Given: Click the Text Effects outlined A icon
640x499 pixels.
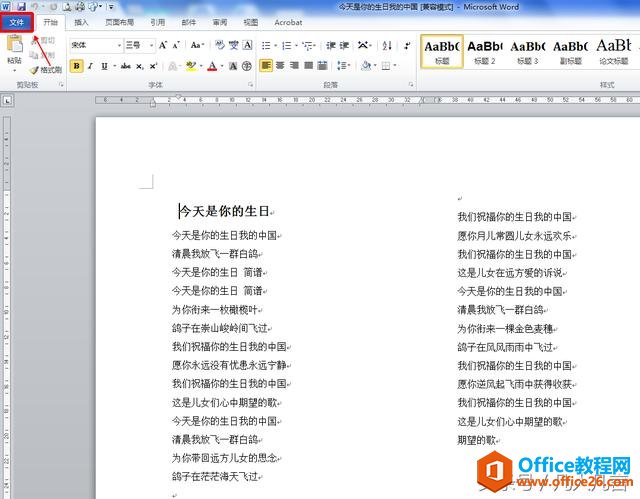Looking at the screenshot, I should [173, 66].
